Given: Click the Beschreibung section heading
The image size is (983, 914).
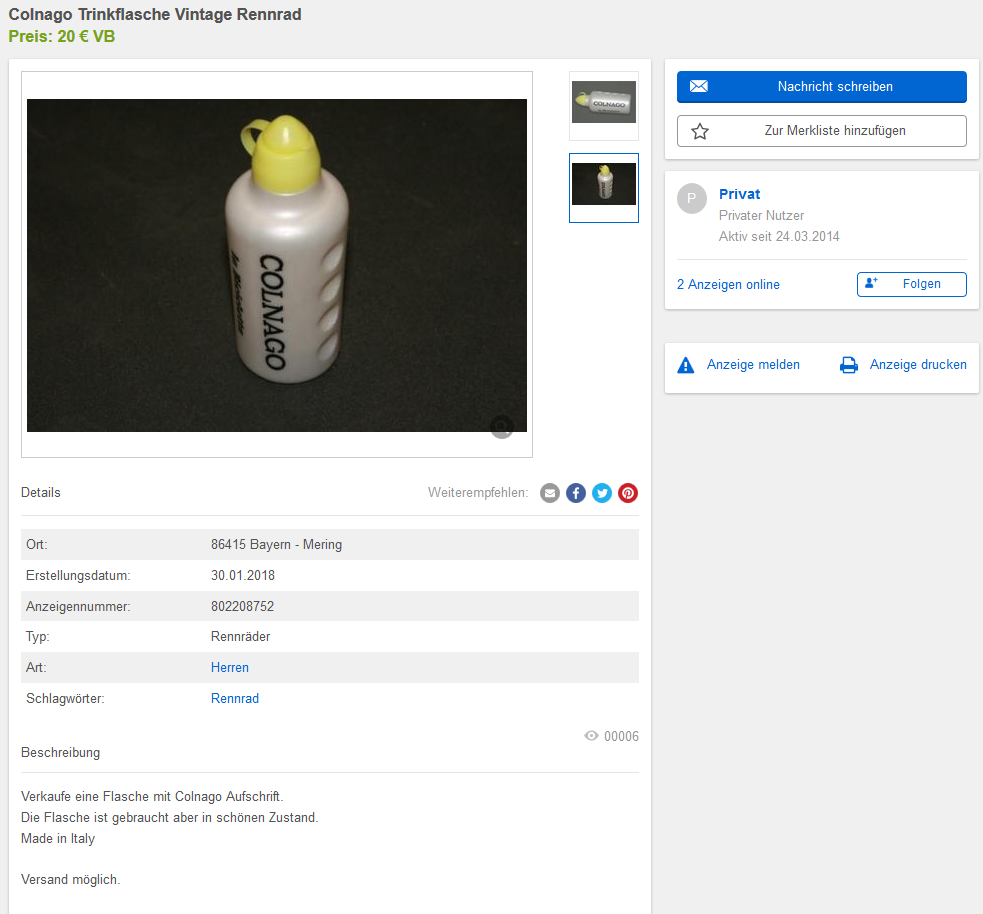Looking at the screenshot, I should click(x=60, y=752).
